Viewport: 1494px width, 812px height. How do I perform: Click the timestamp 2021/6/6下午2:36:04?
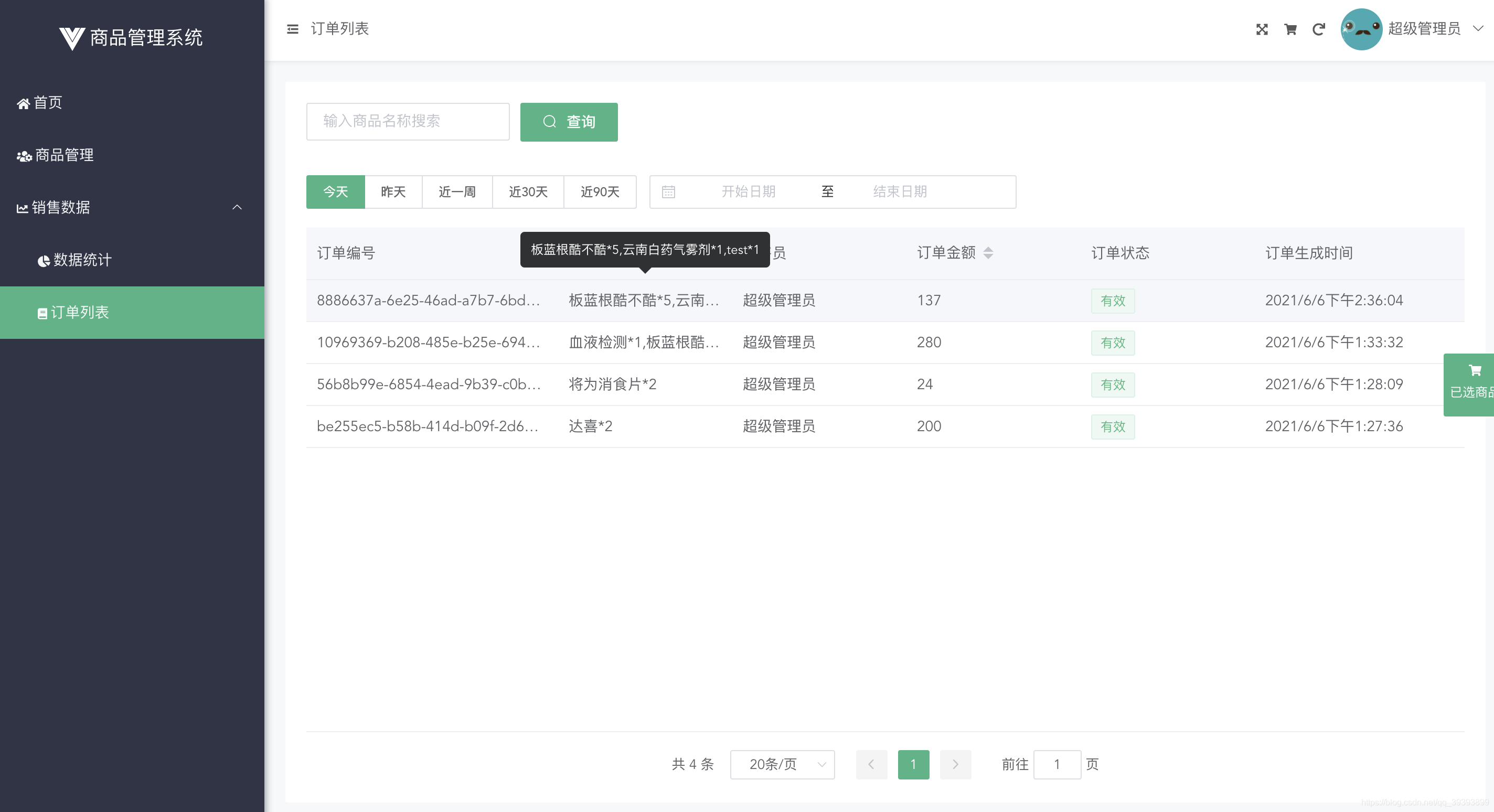[1333, 300]
